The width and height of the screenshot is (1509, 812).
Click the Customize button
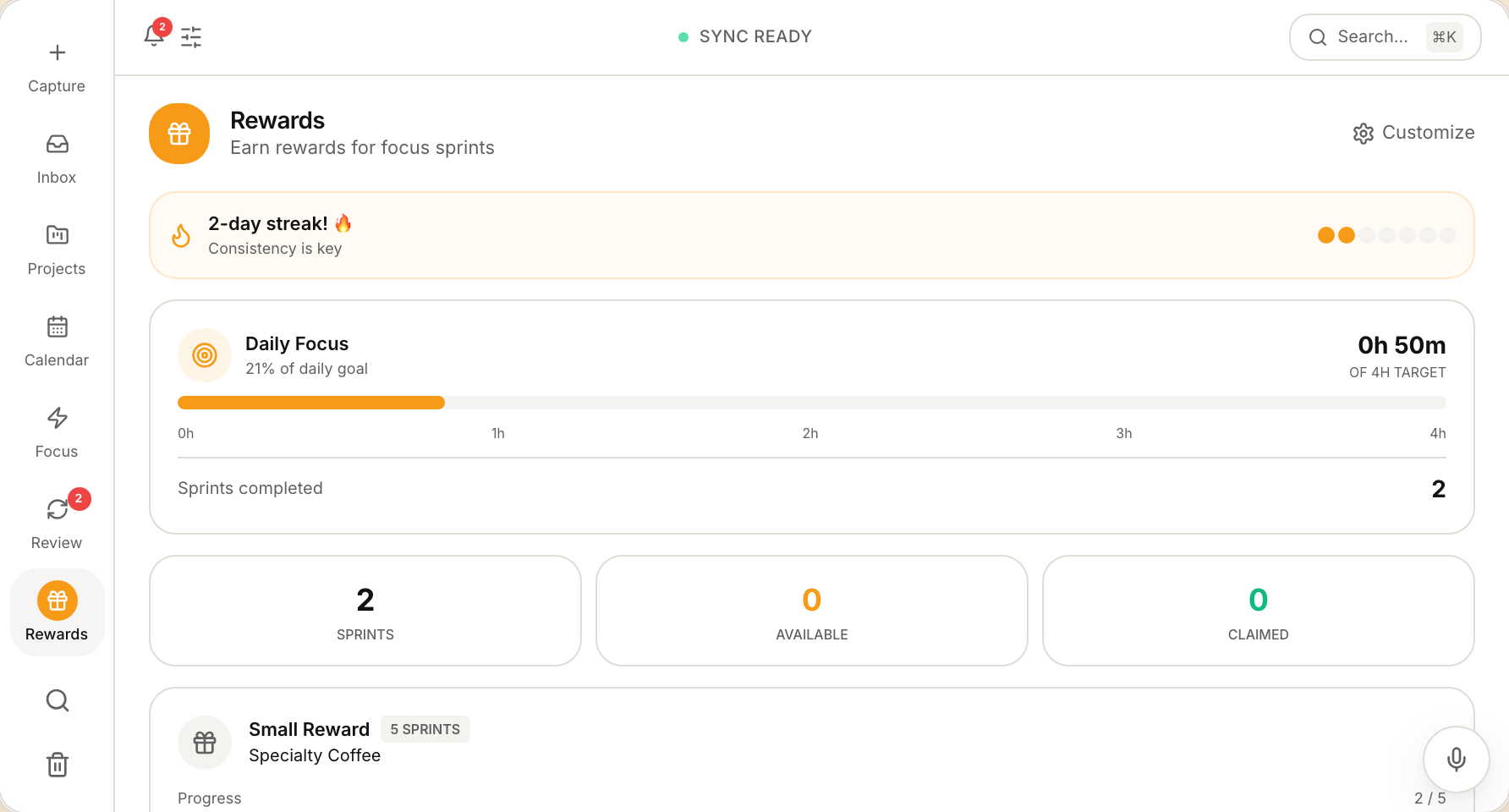coord(1413,133)
